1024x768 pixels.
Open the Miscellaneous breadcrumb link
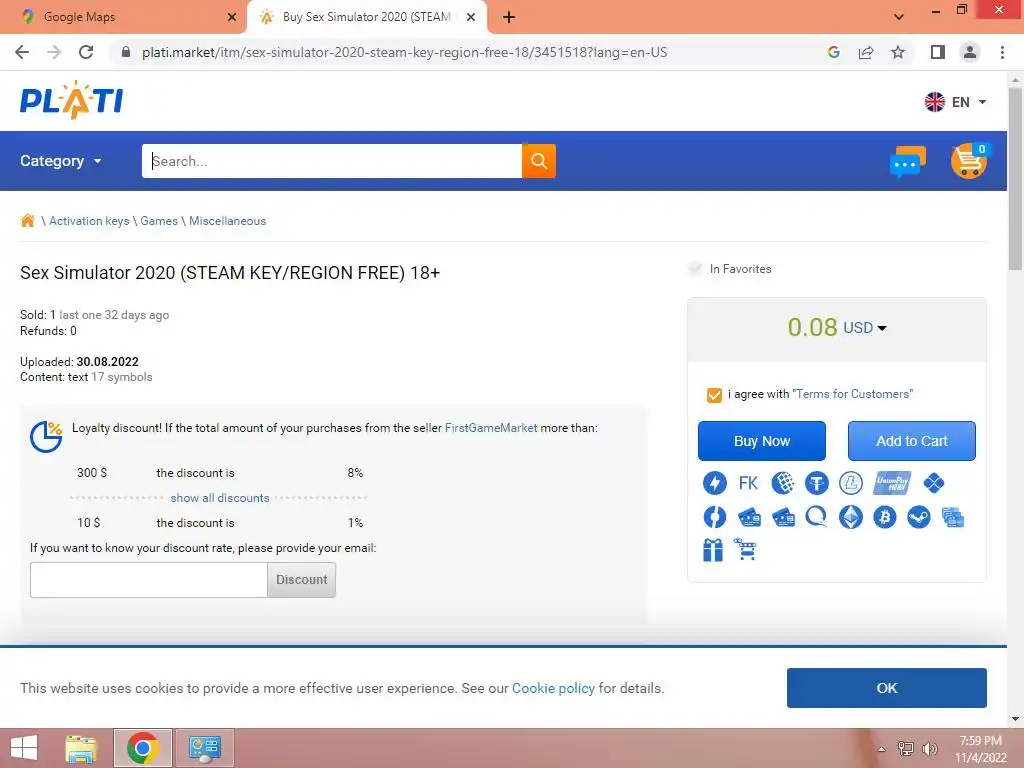[227, 221]
